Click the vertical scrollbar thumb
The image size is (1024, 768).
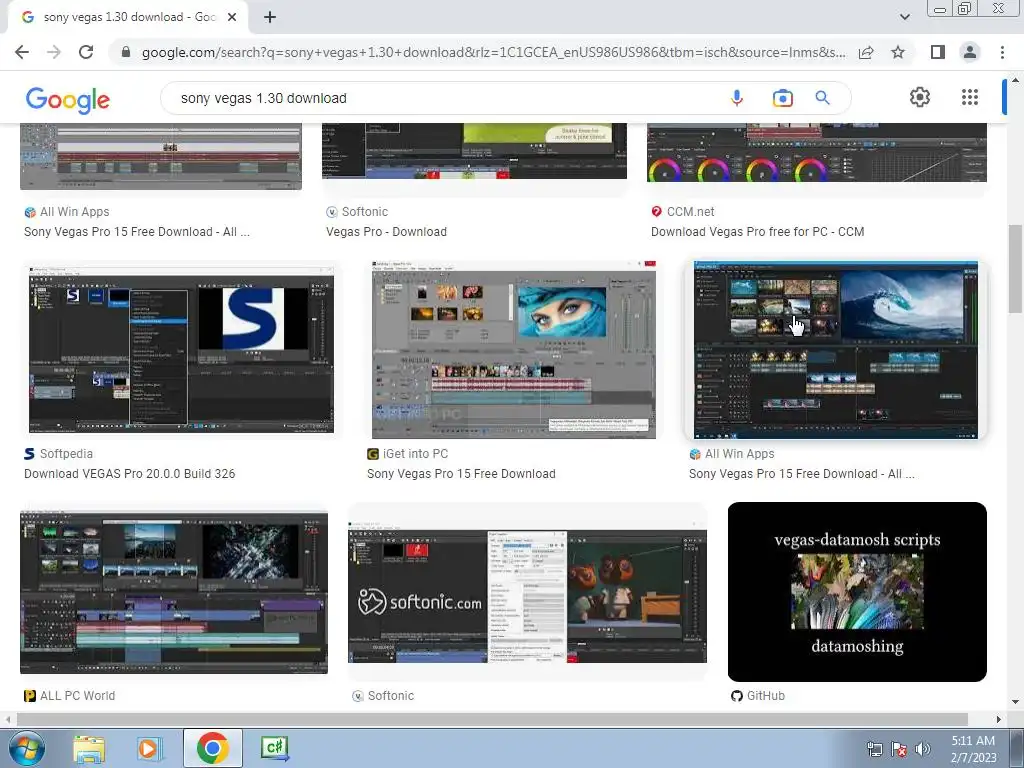pos(1015,270)
